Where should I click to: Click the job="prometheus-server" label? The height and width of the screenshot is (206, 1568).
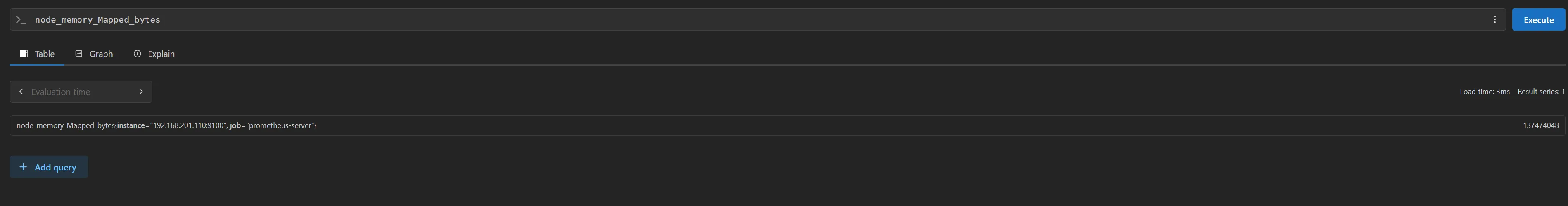pyautogui.click(x=272, y=126)
